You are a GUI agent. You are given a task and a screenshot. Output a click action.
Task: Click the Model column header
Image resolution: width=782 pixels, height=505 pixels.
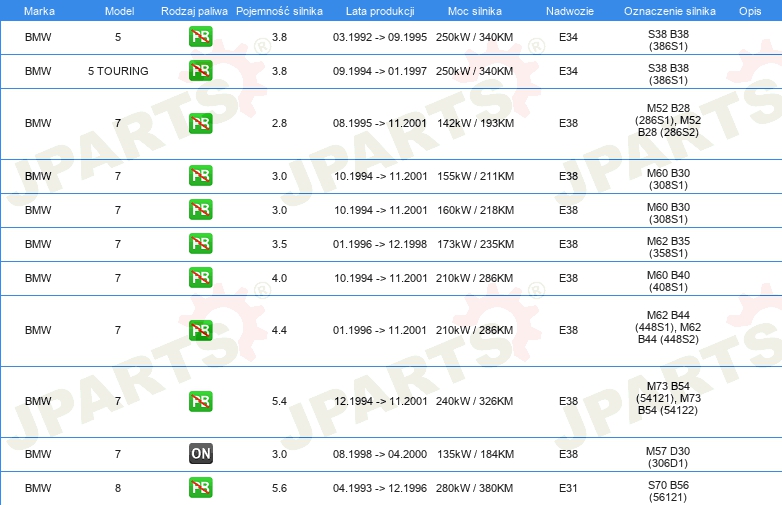119,11
